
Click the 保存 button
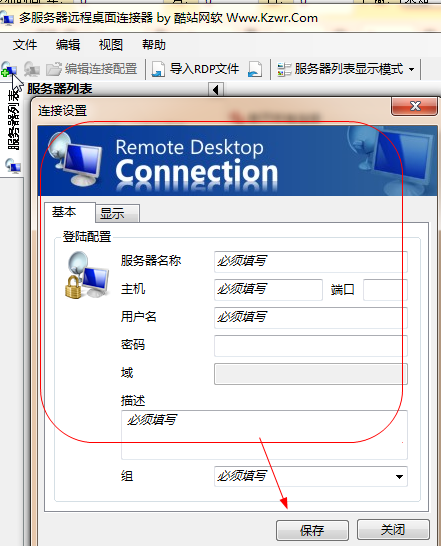pos(312,530)
